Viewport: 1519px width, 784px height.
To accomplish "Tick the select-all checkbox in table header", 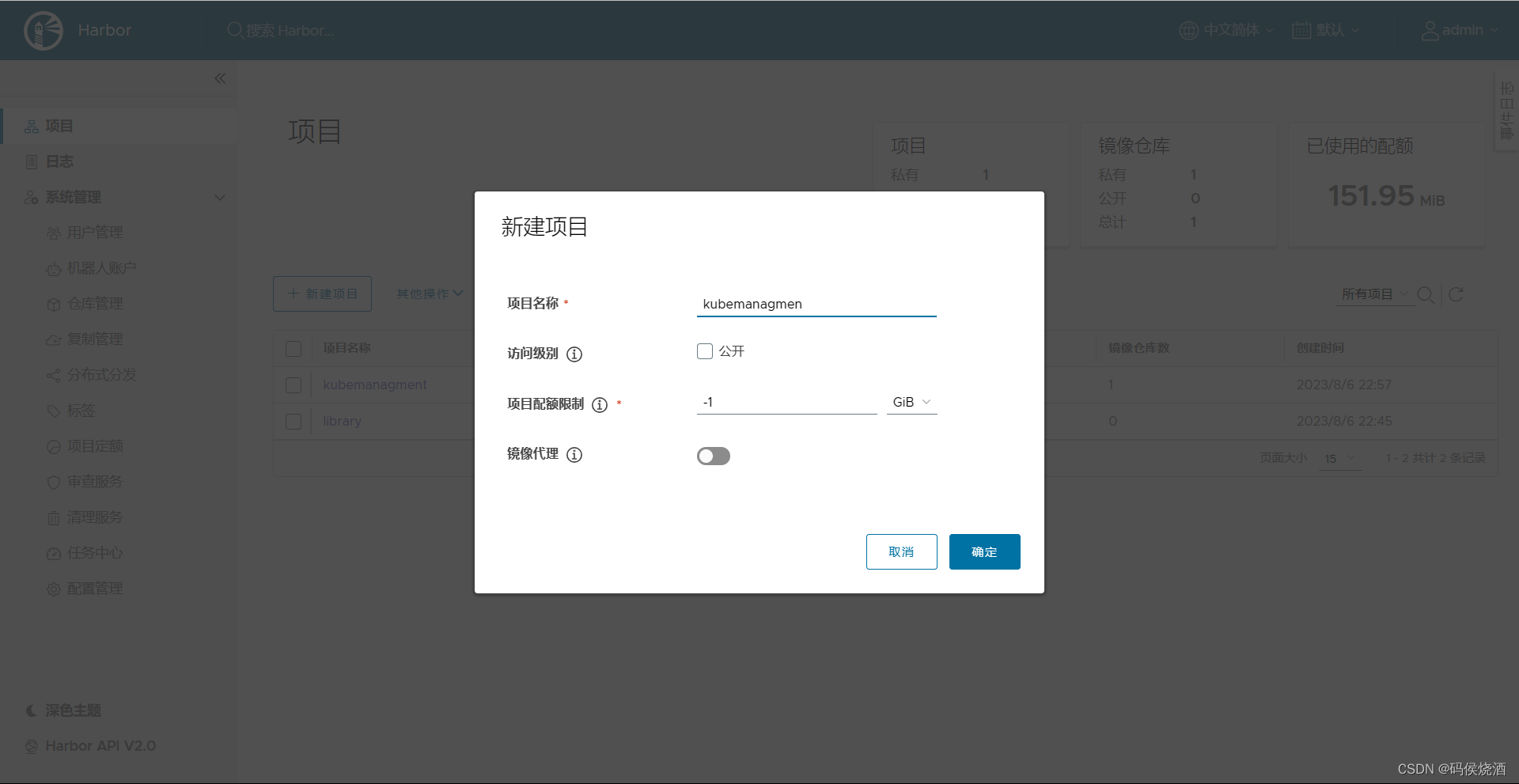I will 294,349.
